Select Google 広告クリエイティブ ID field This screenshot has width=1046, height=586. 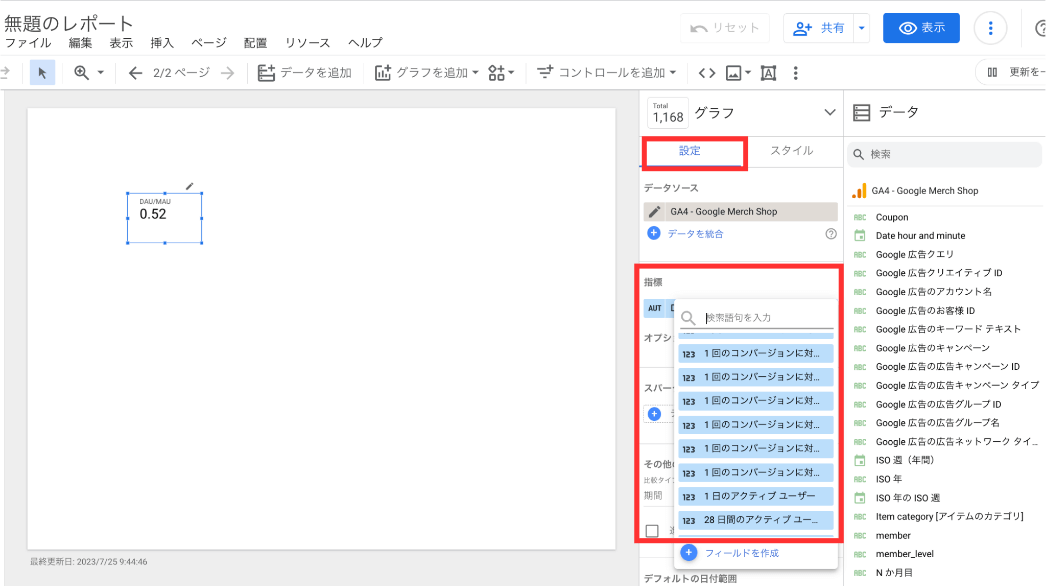coord(939,273)
